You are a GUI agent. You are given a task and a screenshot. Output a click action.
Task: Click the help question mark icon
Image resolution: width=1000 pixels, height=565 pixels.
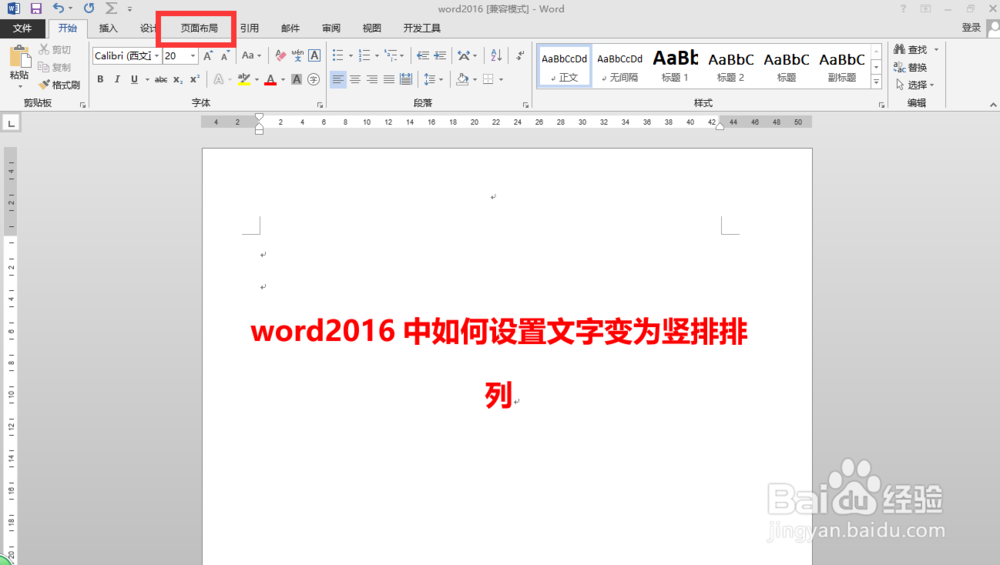tap(902, 9)
